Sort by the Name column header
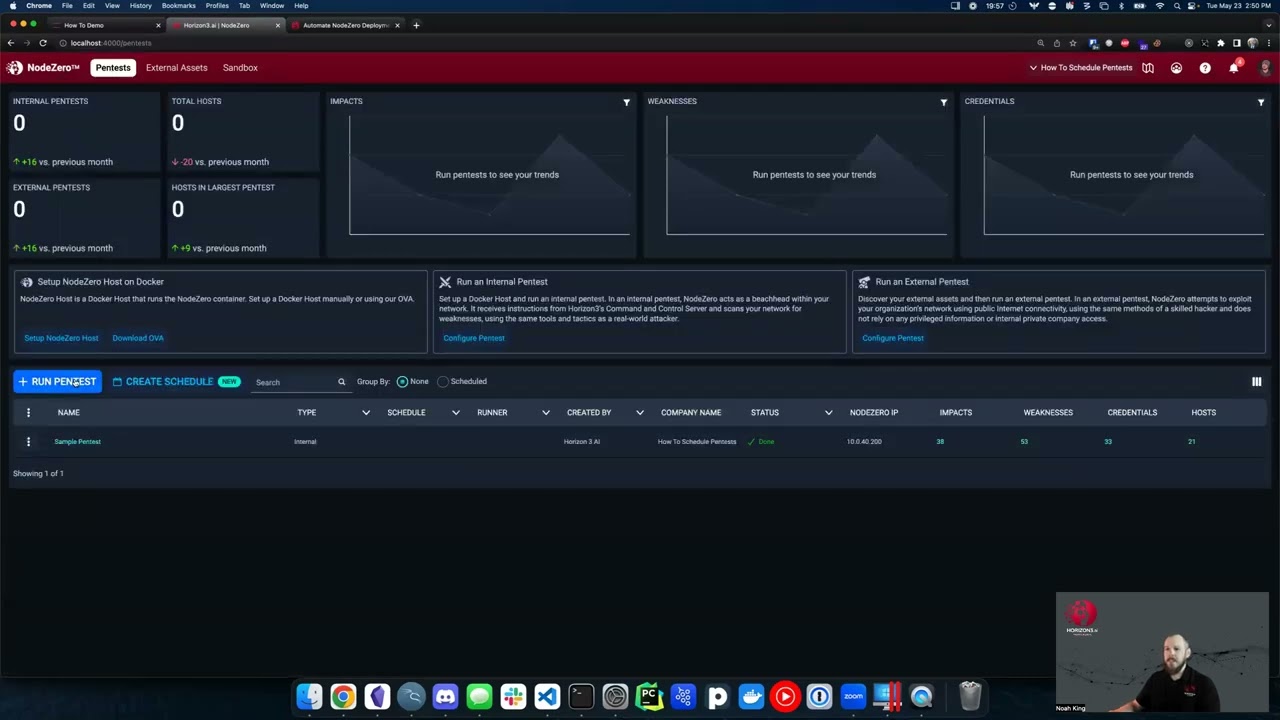This screenshot has width=1280, height=720. 68,412
